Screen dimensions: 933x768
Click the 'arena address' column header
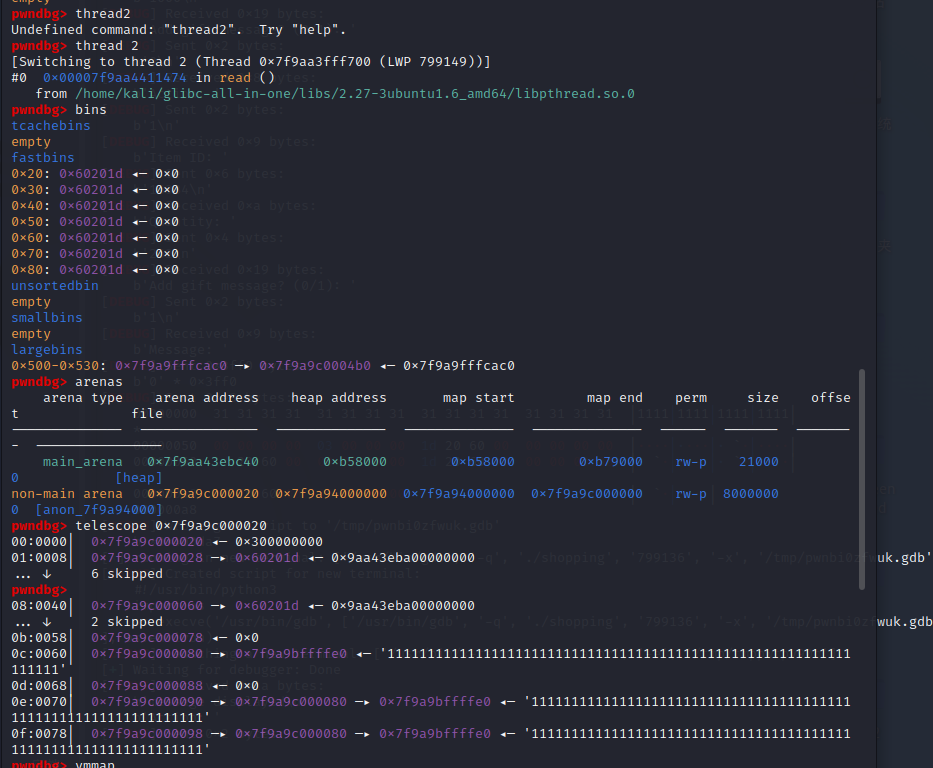point(206,398)
